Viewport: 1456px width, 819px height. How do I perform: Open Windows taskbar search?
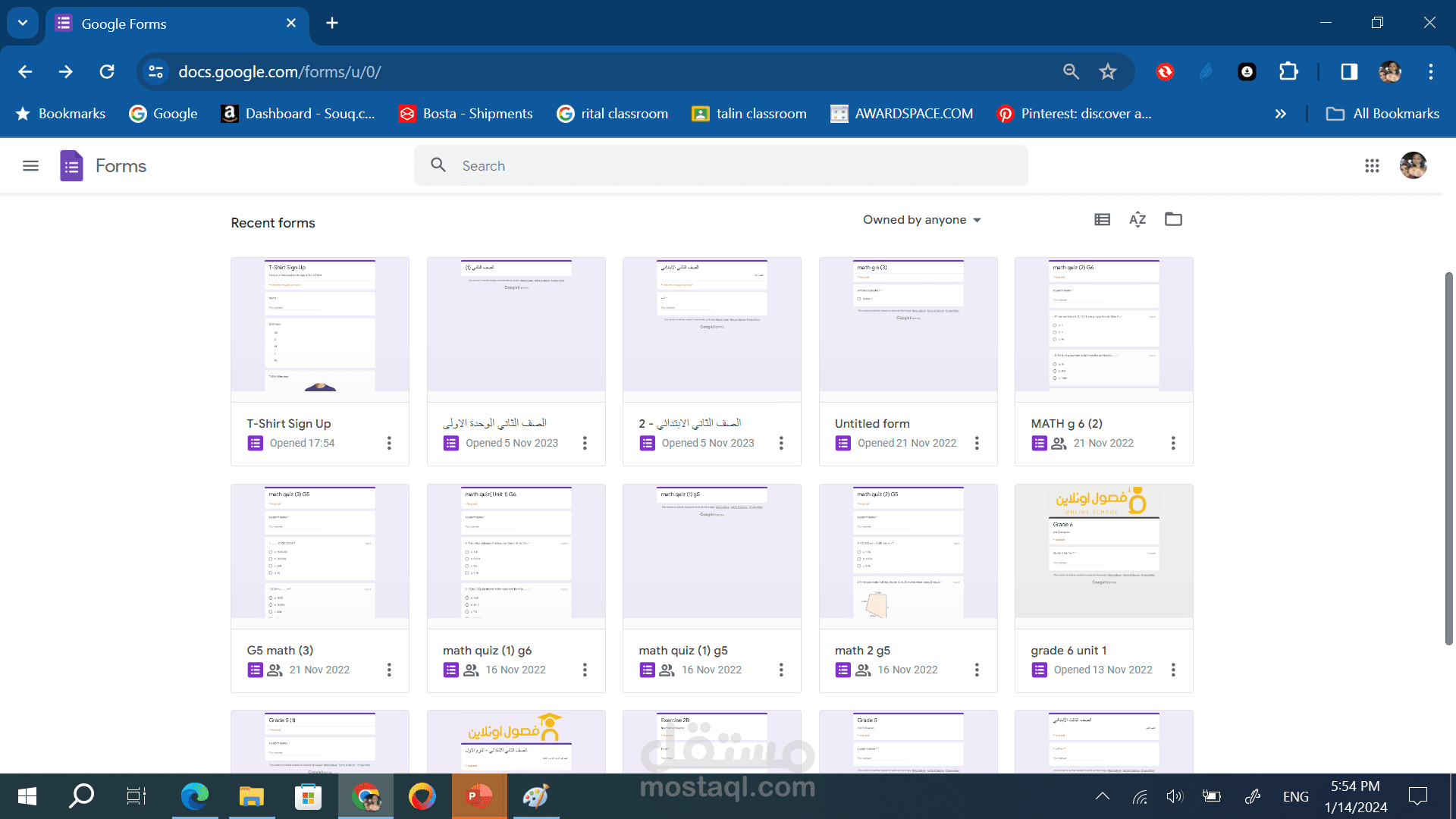pyautogui.click(x=81, y=796)
